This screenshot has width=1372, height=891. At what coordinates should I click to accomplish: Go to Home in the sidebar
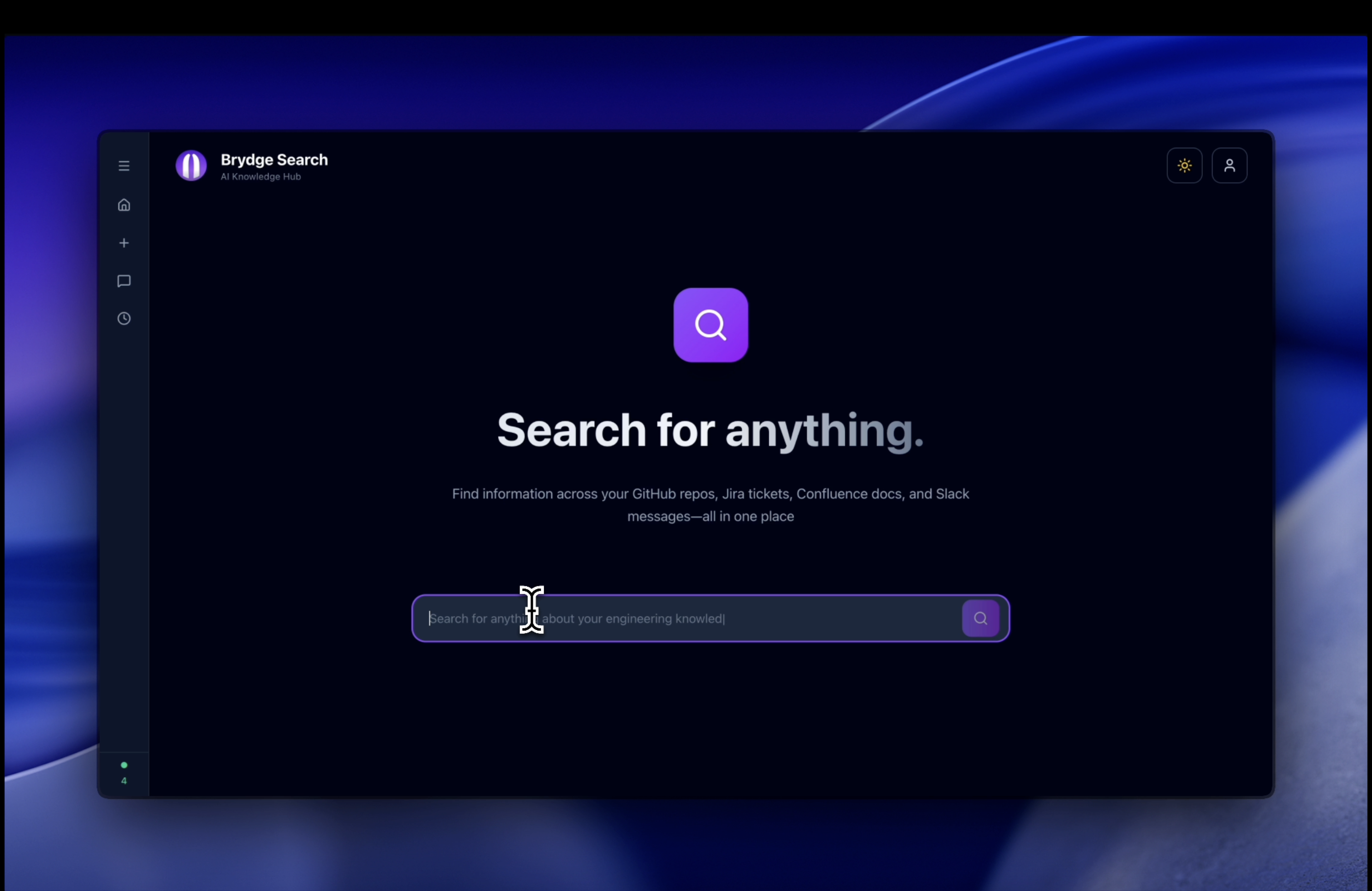click(124, 205)
